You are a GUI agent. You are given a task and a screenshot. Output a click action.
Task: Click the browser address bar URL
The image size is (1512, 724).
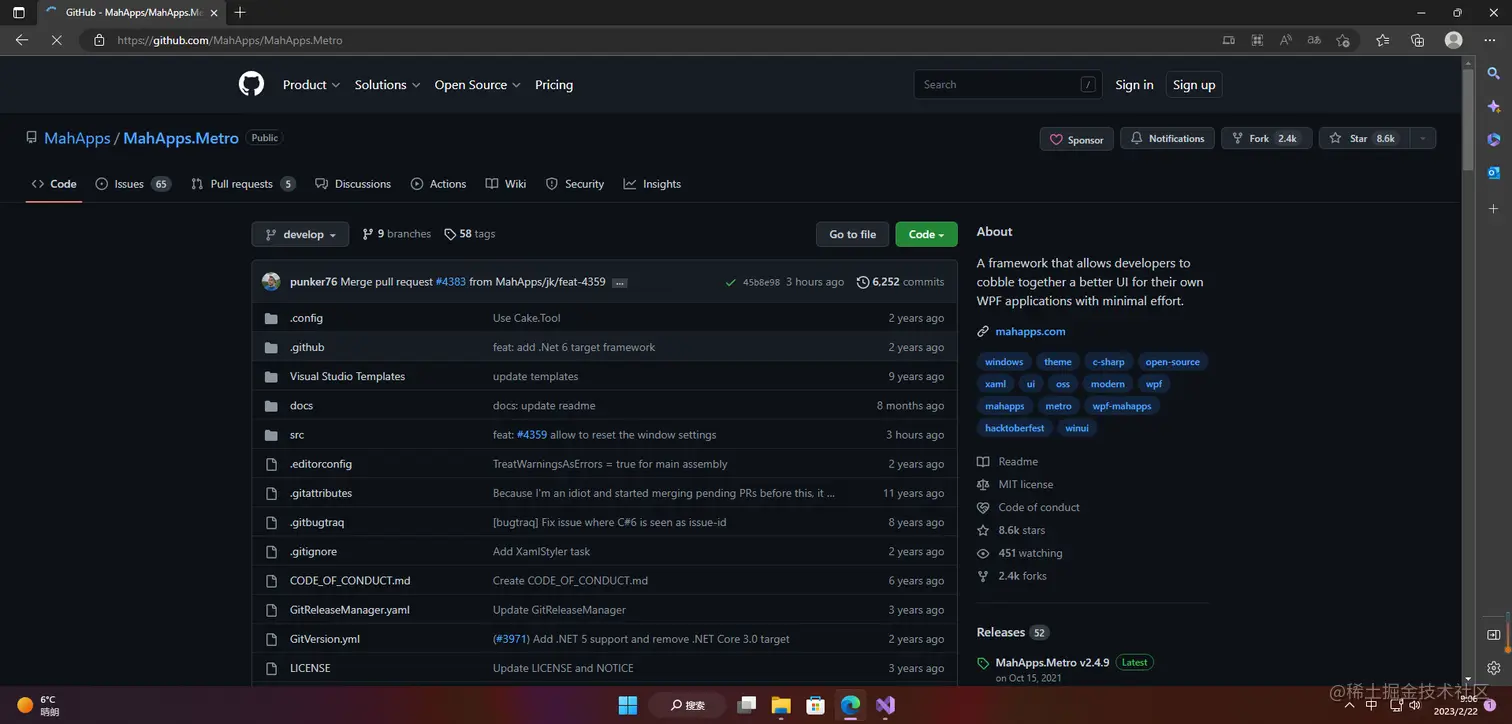230,41
